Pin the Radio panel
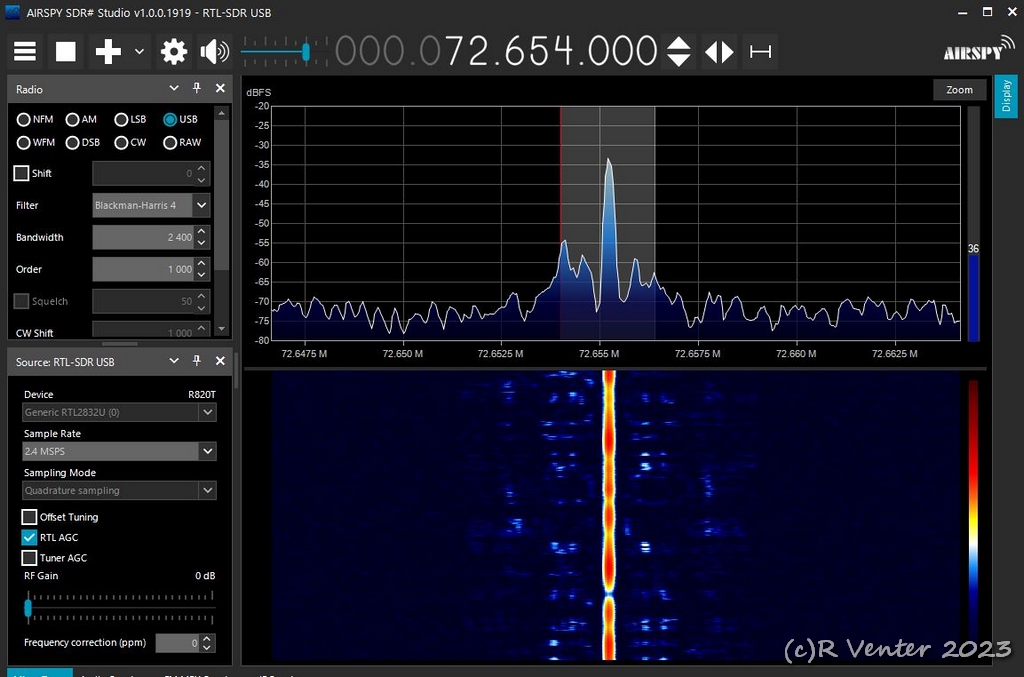Viewport: 1024px width, 677px height. pyautogui.click(x=197, y=89)
